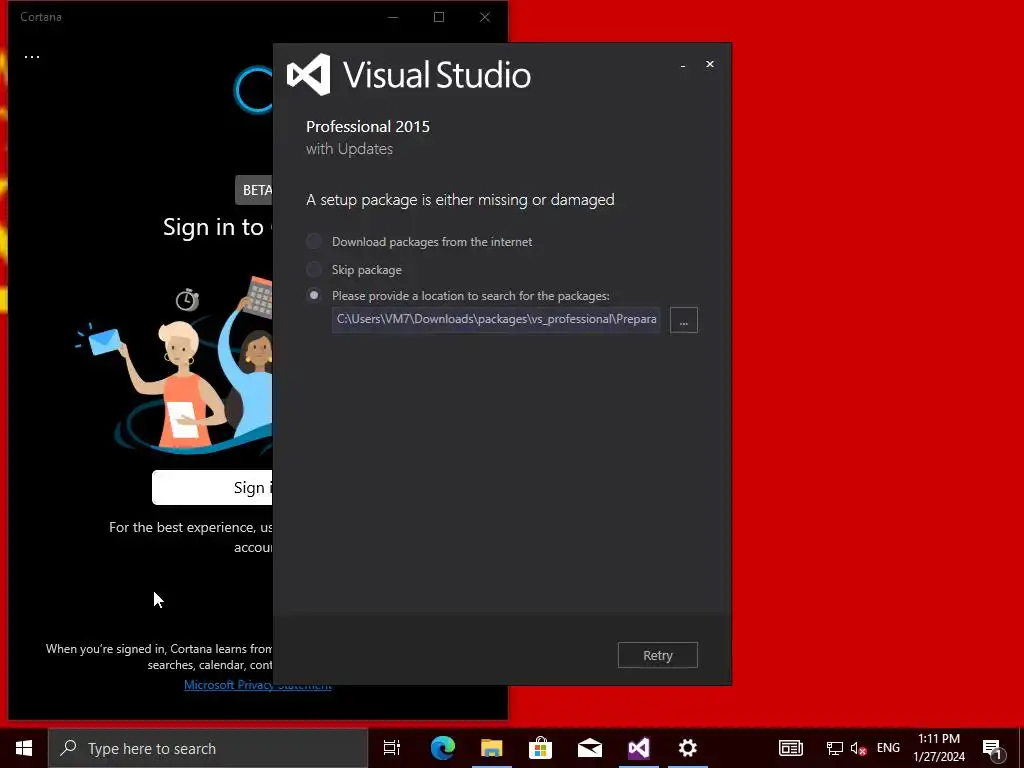Open Task View from the taskbar
This screenshot has width=1024, height=768.
pos(392,748)
